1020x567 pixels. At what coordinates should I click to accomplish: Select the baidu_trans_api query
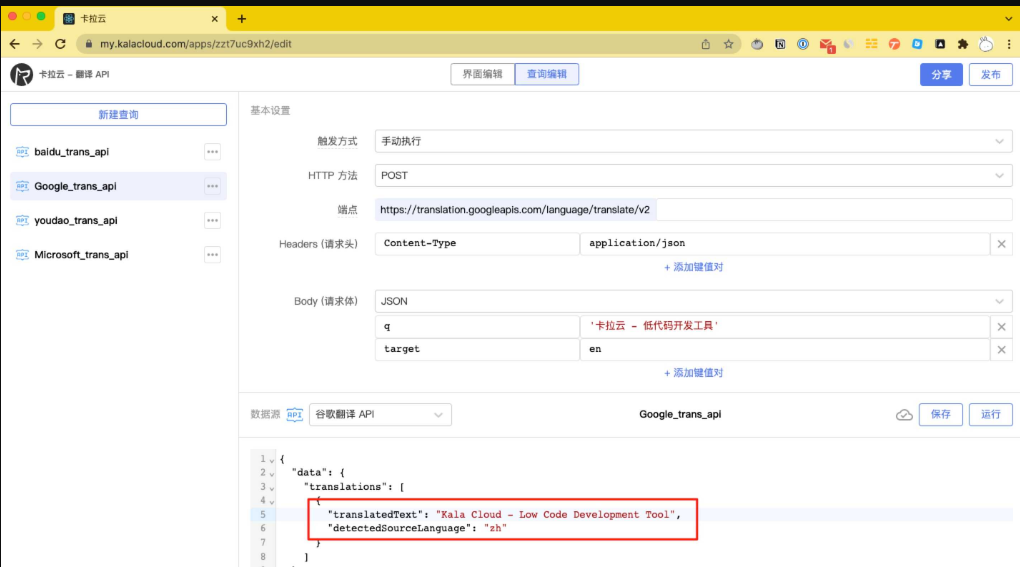click(118, 152)
